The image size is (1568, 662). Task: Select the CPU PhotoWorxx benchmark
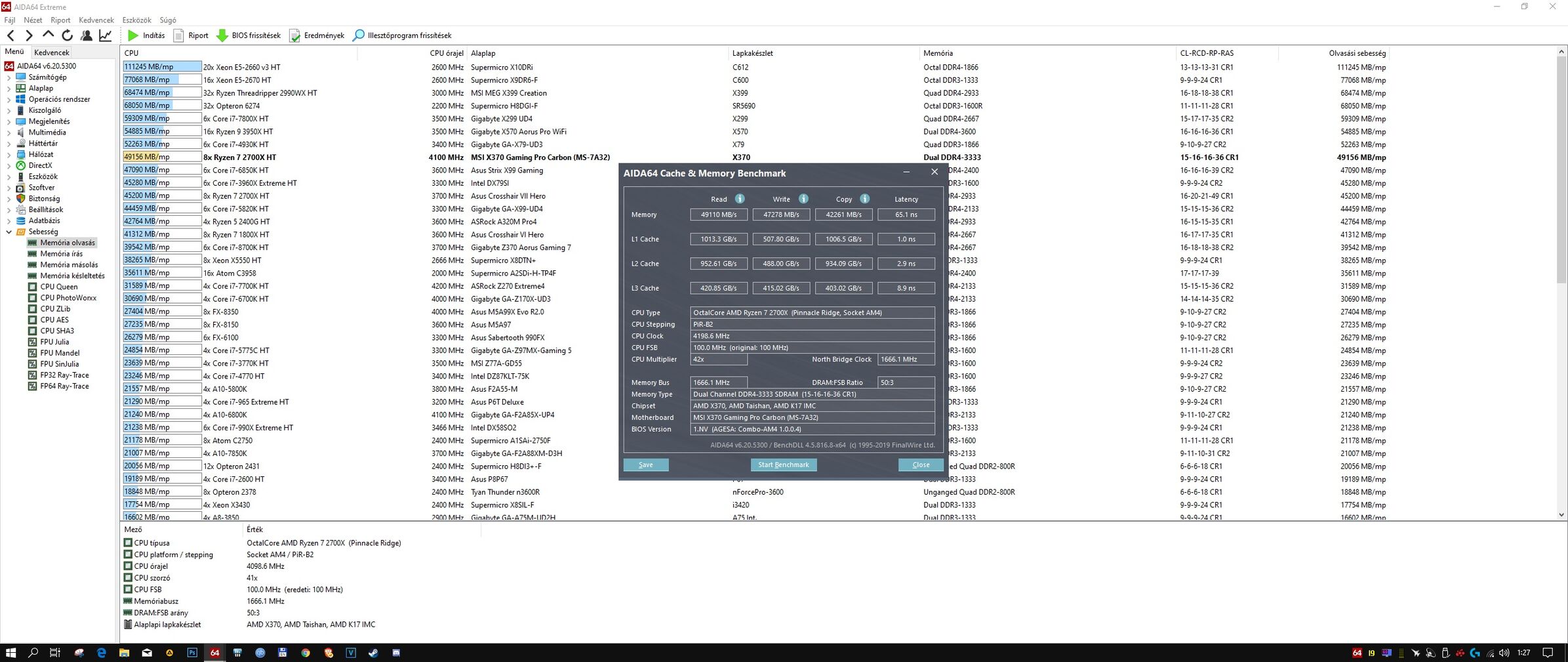[x=68, y=298]
